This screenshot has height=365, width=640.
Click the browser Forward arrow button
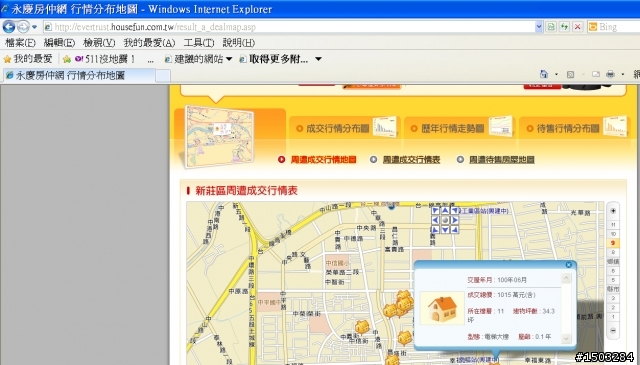coord(23,27)
